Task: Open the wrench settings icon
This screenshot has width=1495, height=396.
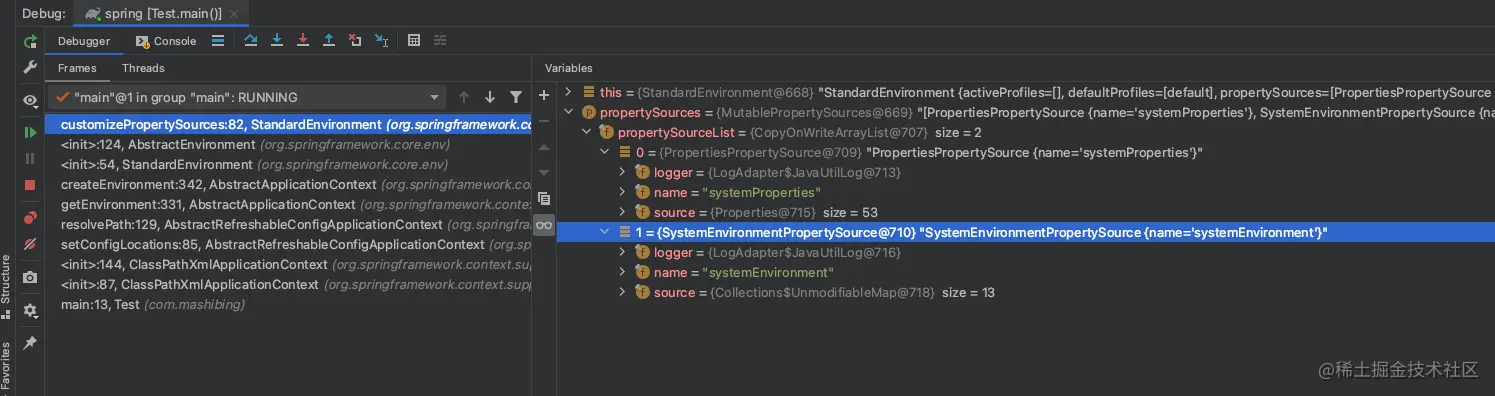Action: [x=30, y=66]
